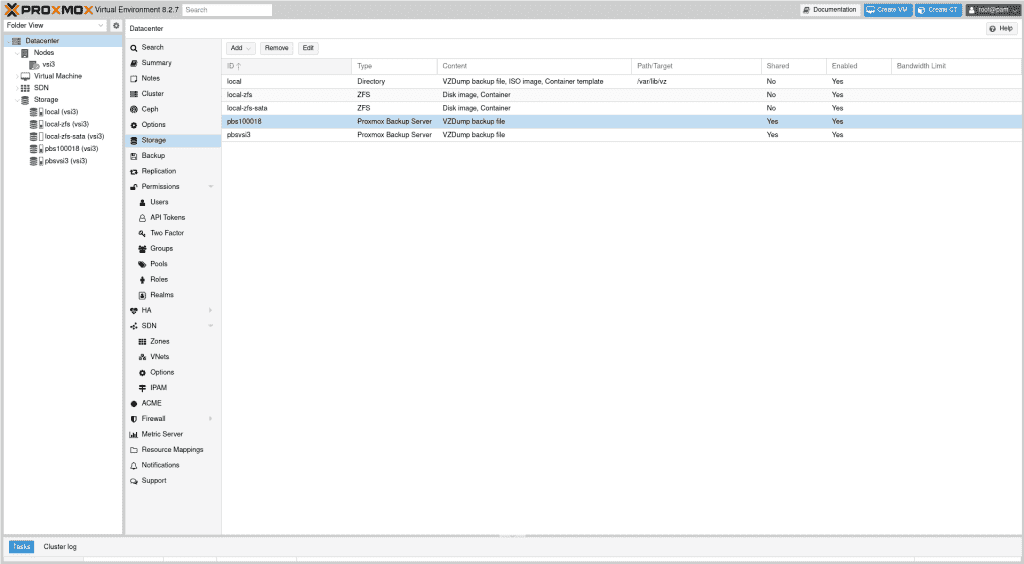Expand the HA submenu arrow
The width and height of the screenshot is (1024, 564).
click(210, 310)
